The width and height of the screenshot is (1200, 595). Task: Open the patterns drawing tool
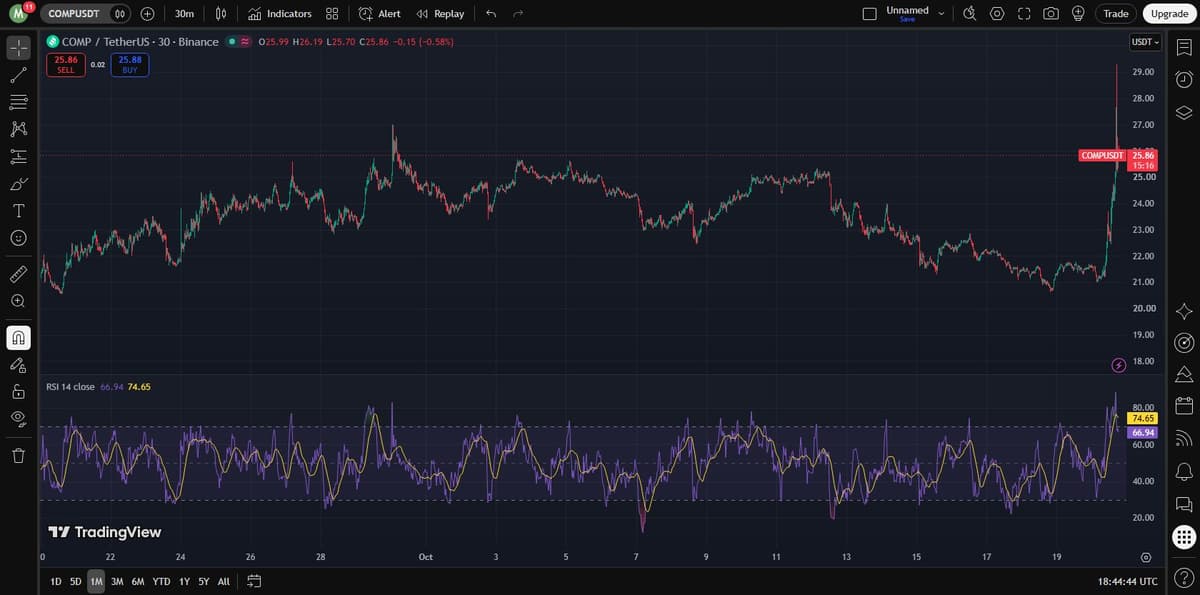click(x=18, y=129)
